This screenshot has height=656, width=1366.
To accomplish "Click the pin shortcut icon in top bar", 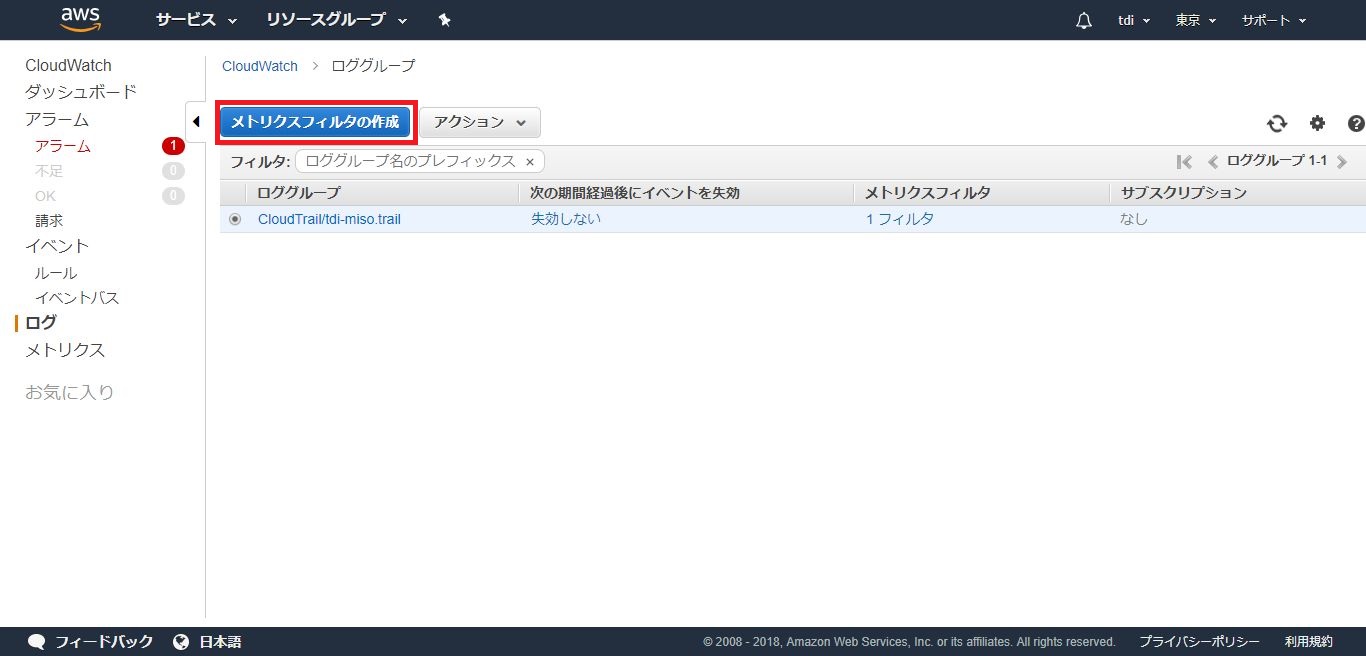I will [445, 20].
